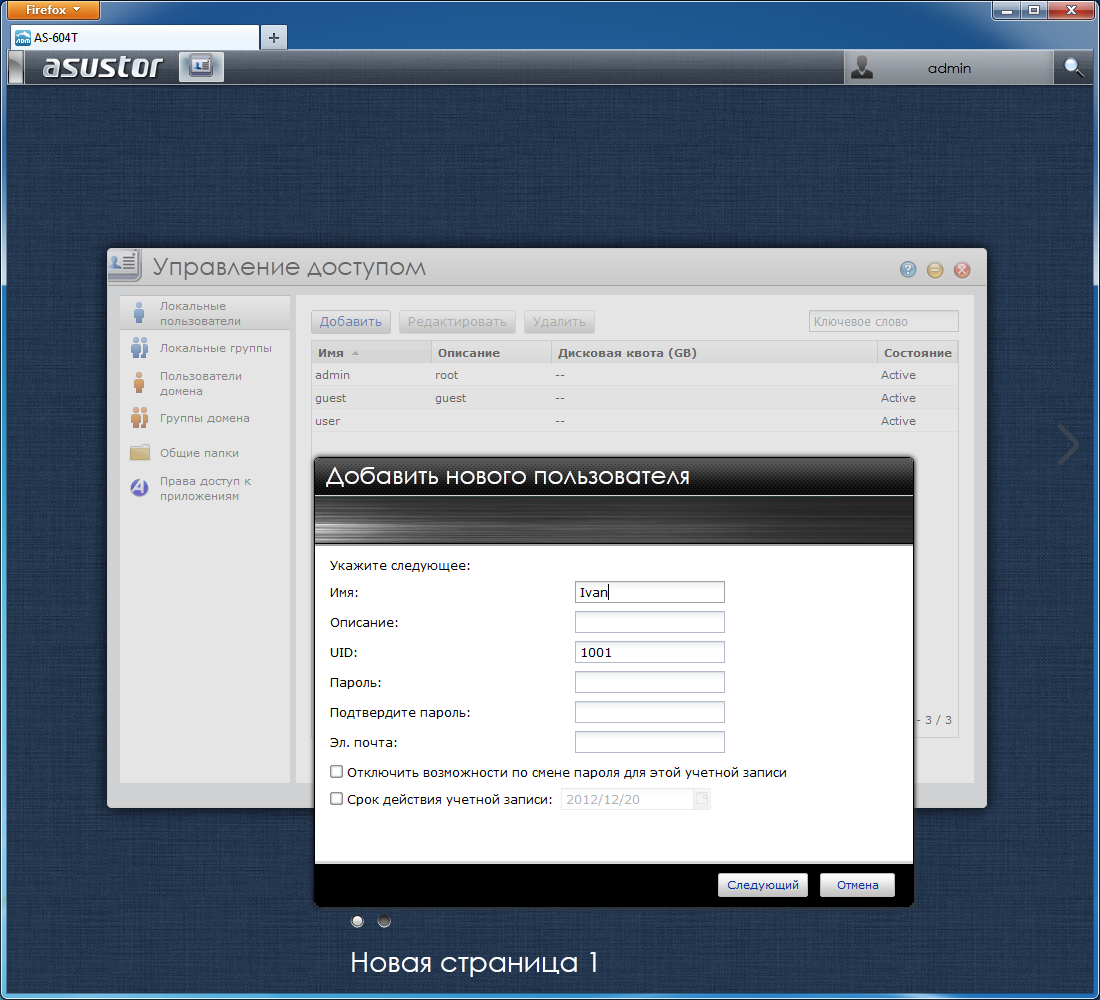Open Группы домена section

point(205,418)
